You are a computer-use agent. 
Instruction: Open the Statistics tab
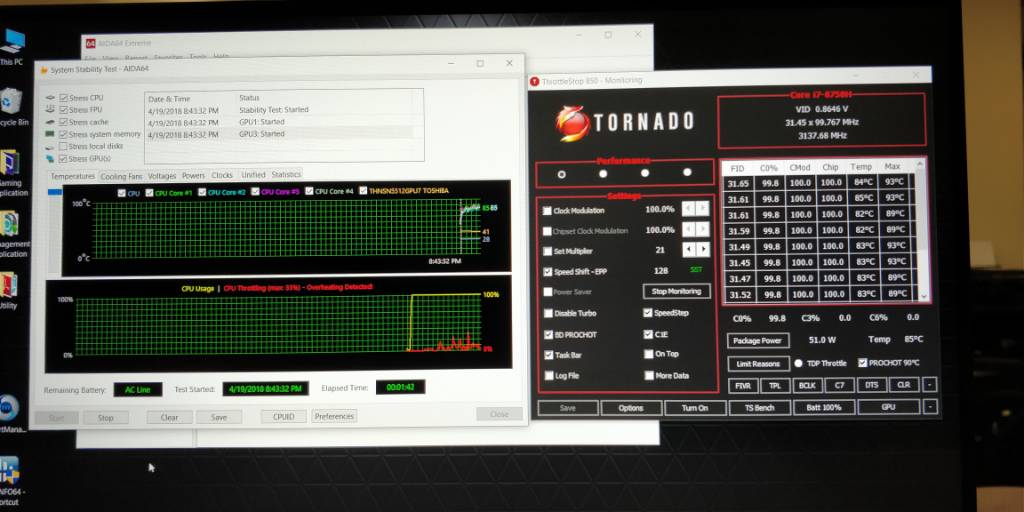coord(286,174)
